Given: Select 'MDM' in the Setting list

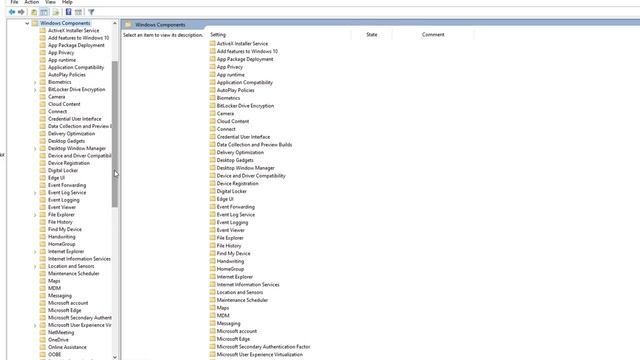Looking at the screenshot, I should tap(223, 316).
